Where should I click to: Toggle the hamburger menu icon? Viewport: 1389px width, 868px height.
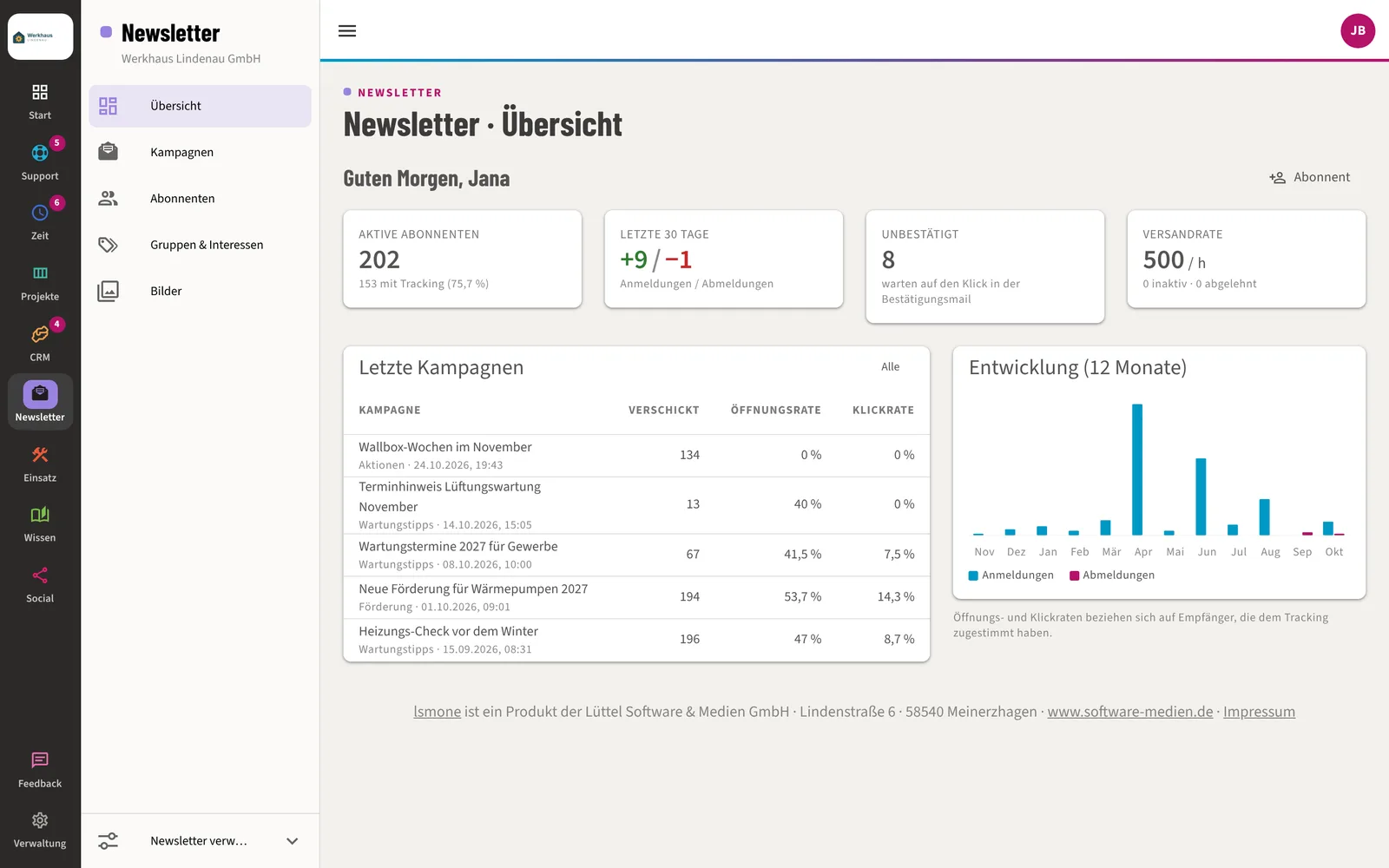[347, 31]
